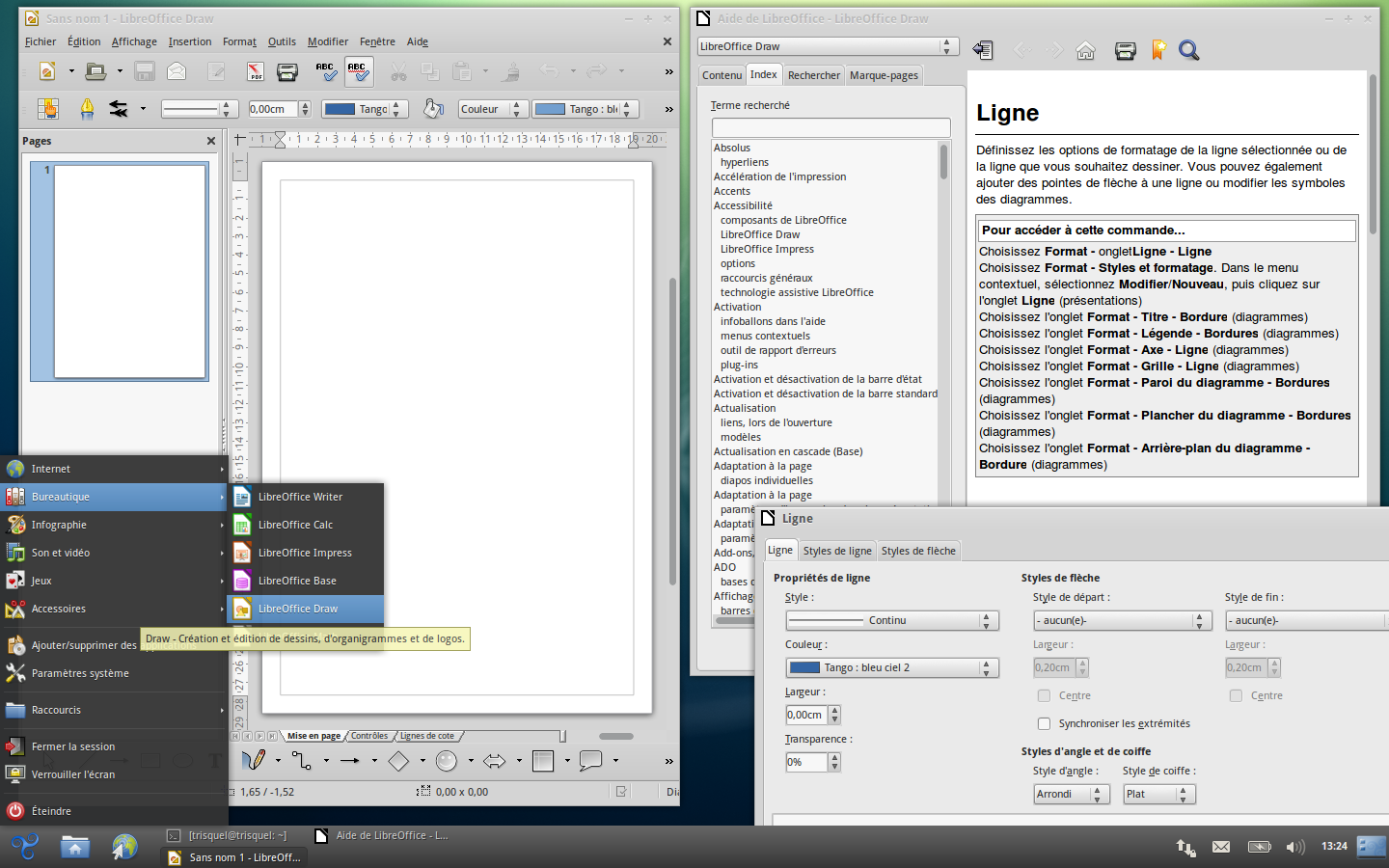Click the Line pen icon in Draw's formatting toolbar
This screenshot has width=1389, height=868.
pyautogui.click(x=87, y=109)
